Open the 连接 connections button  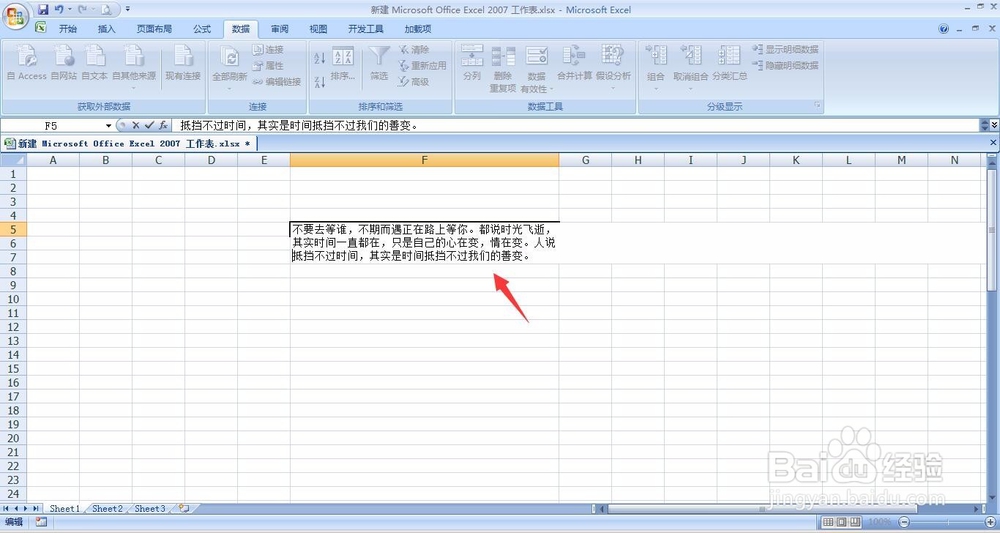tap(268, 49)
